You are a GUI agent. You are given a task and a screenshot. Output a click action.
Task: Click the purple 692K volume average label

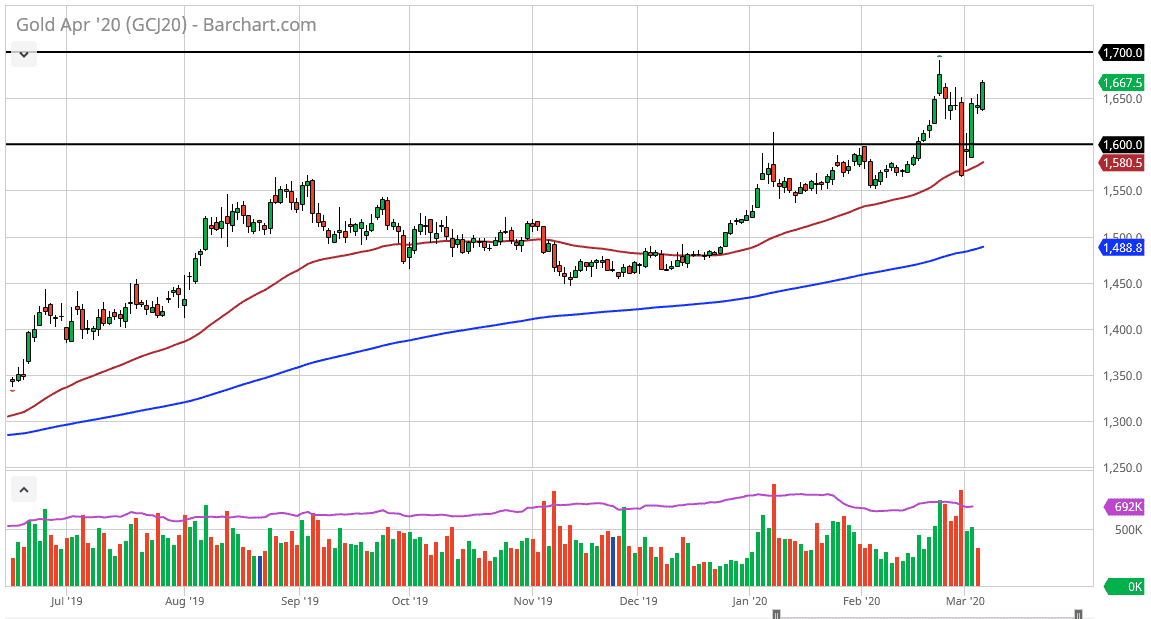click(x=1125, y=507)
